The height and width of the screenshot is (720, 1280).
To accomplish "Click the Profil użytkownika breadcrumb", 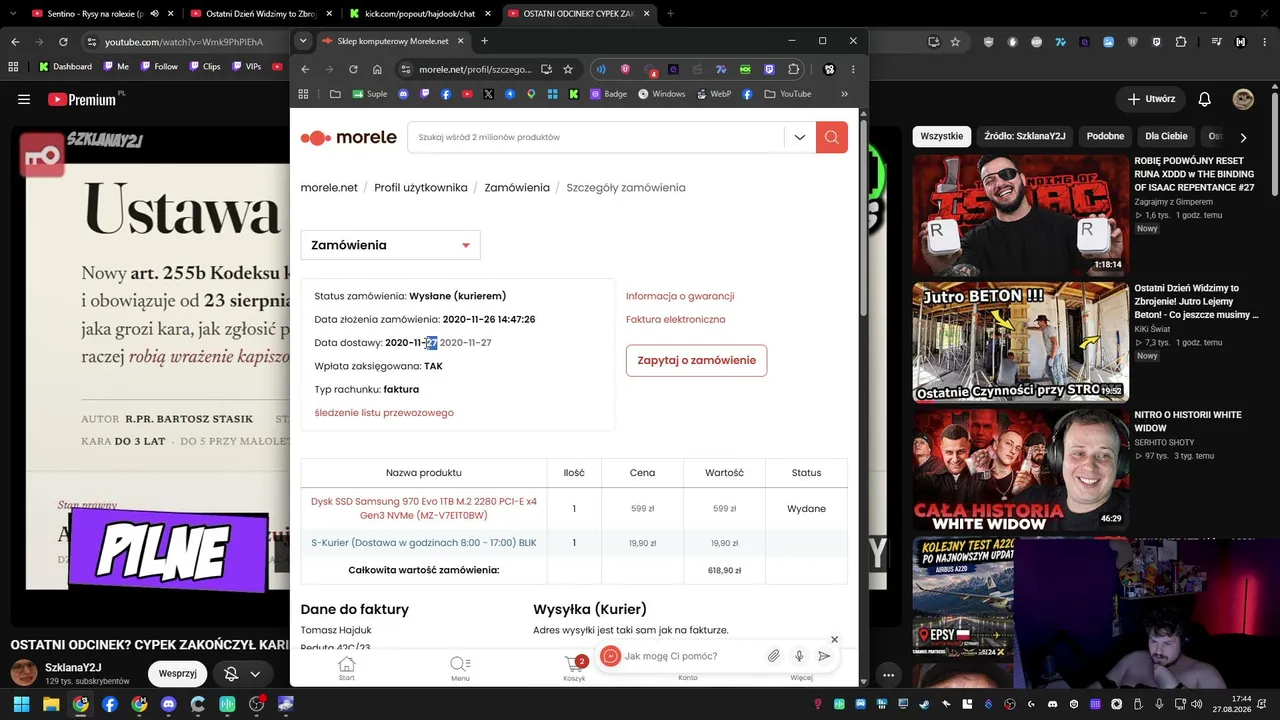I will pos(421,188).
